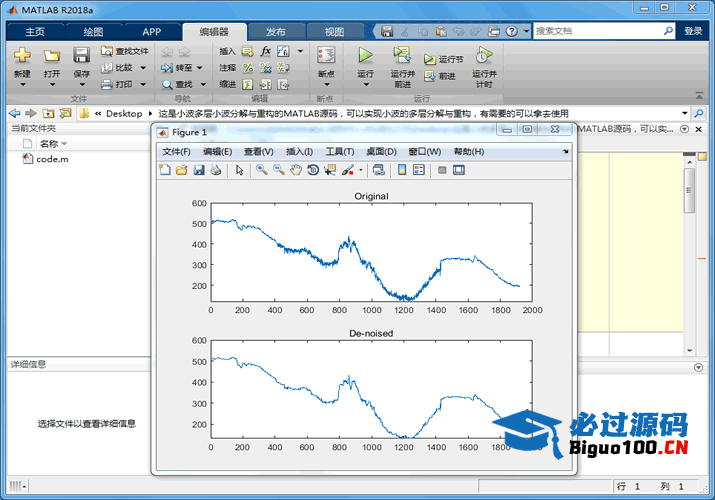Toggle the rotate 3D tool
This screenshot has width=715, height=500.
[x=313, y=170]
